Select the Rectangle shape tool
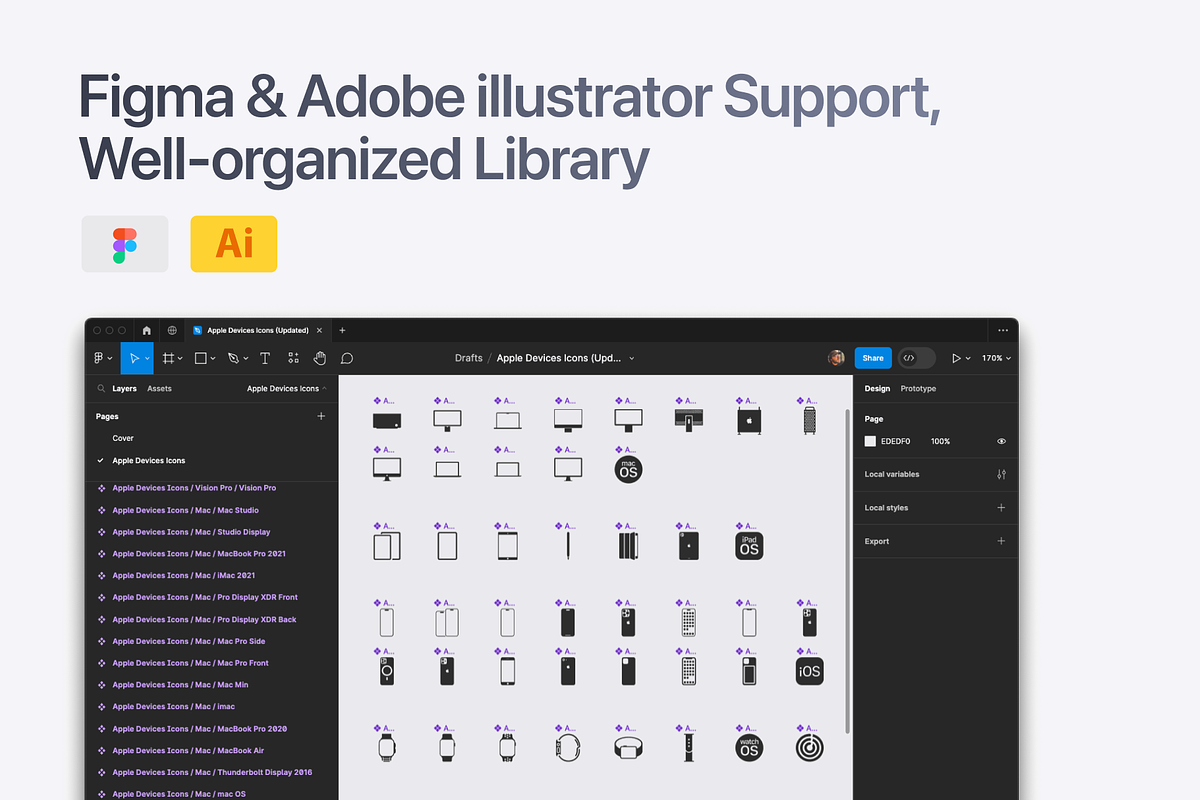 (200, 358)
